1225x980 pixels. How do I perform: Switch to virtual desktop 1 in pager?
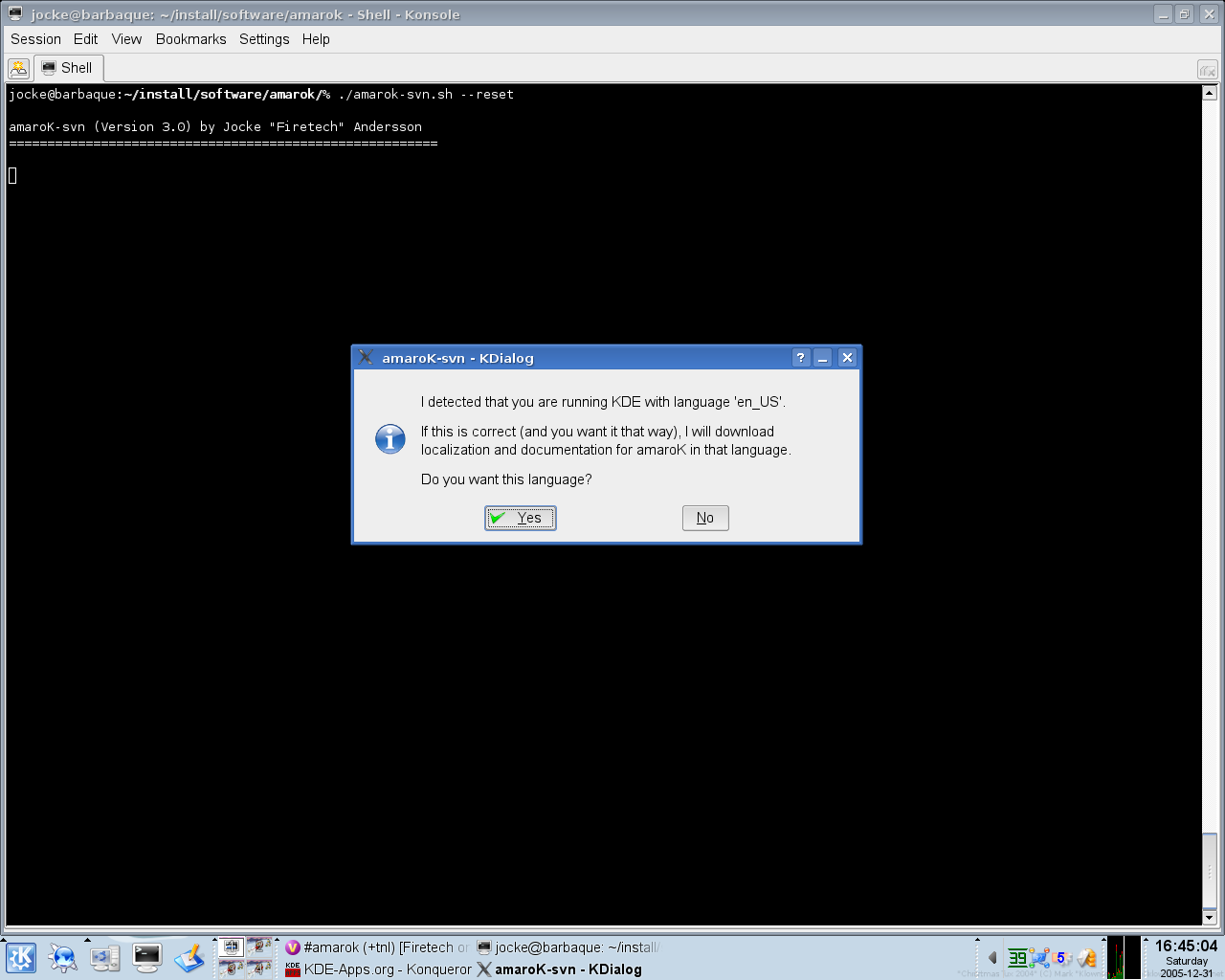(x=232, y=947)
